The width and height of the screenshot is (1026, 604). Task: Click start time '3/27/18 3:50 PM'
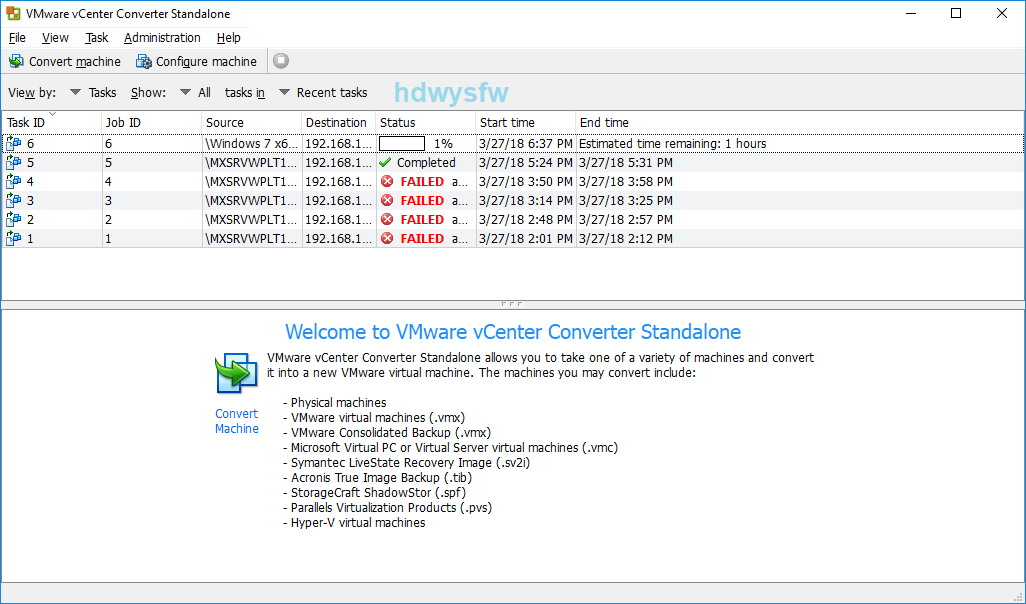(x=526, y=181)
